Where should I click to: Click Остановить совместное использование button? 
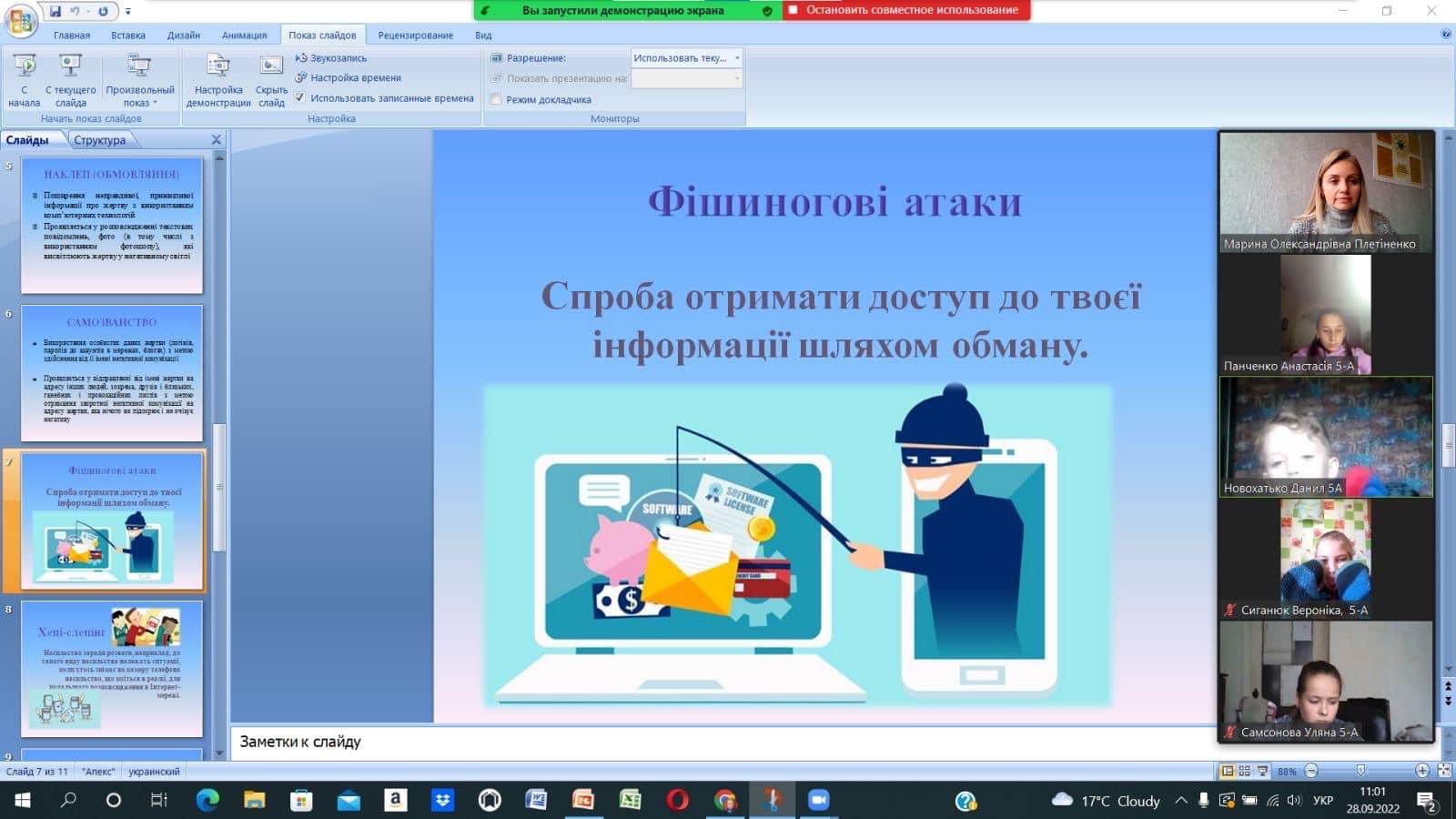905,10
